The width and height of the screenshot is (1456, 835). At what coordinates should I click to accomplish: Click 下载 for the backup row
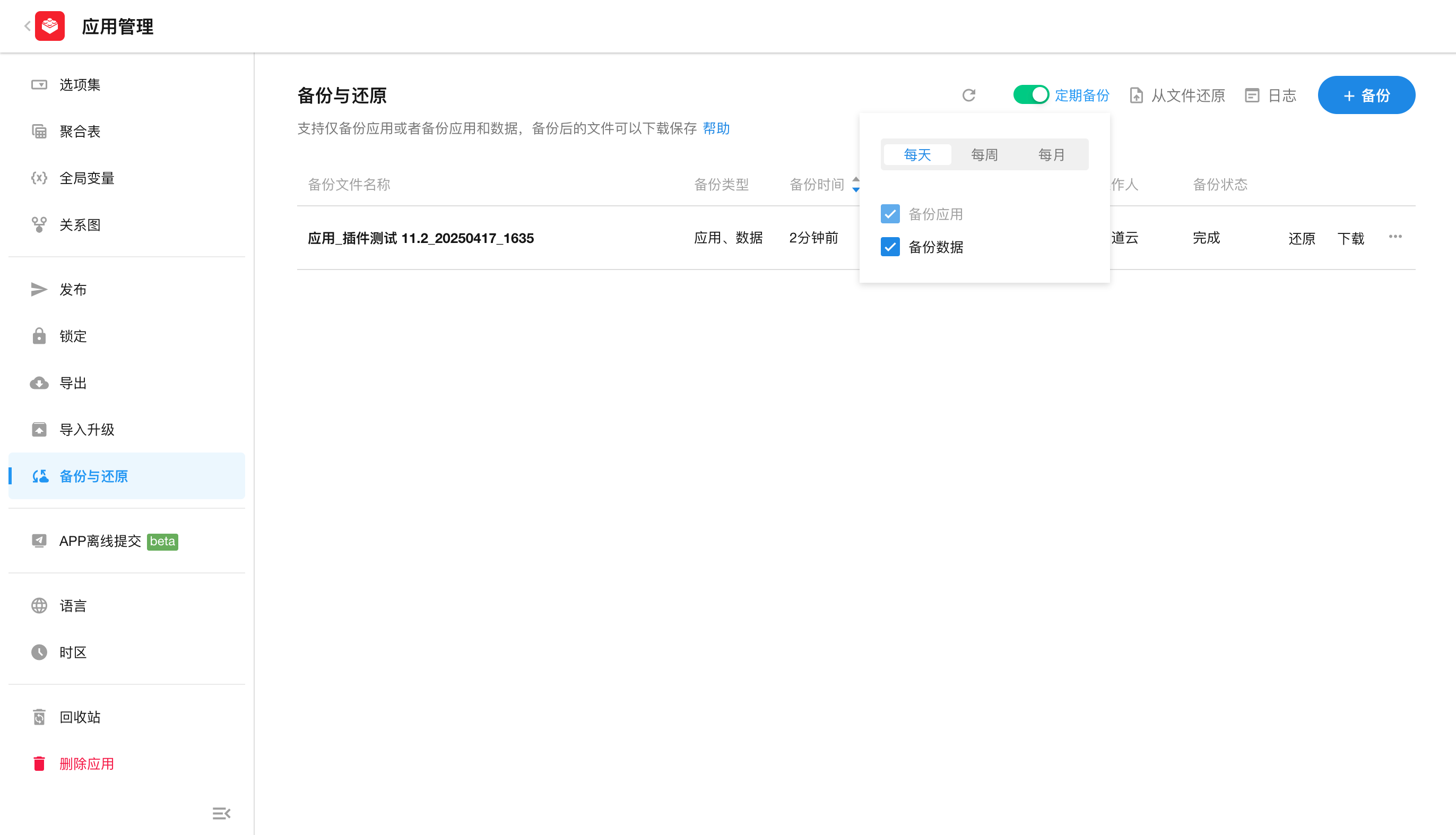(1350, 239)
